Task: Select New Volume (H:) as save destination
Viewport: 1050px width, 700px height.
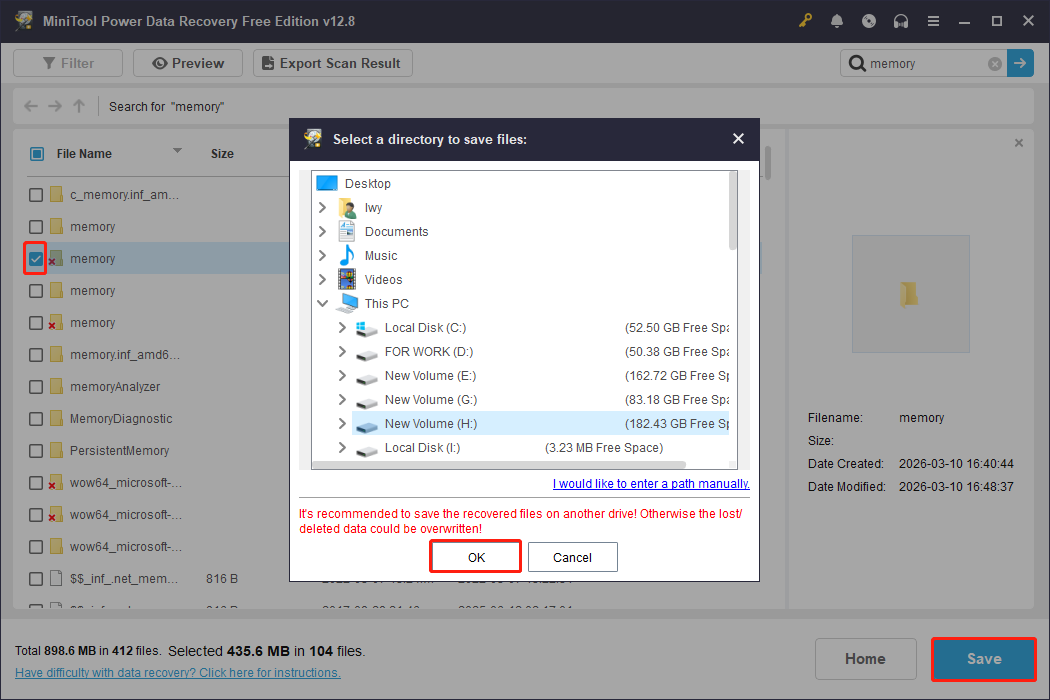Action: (430, 423)
